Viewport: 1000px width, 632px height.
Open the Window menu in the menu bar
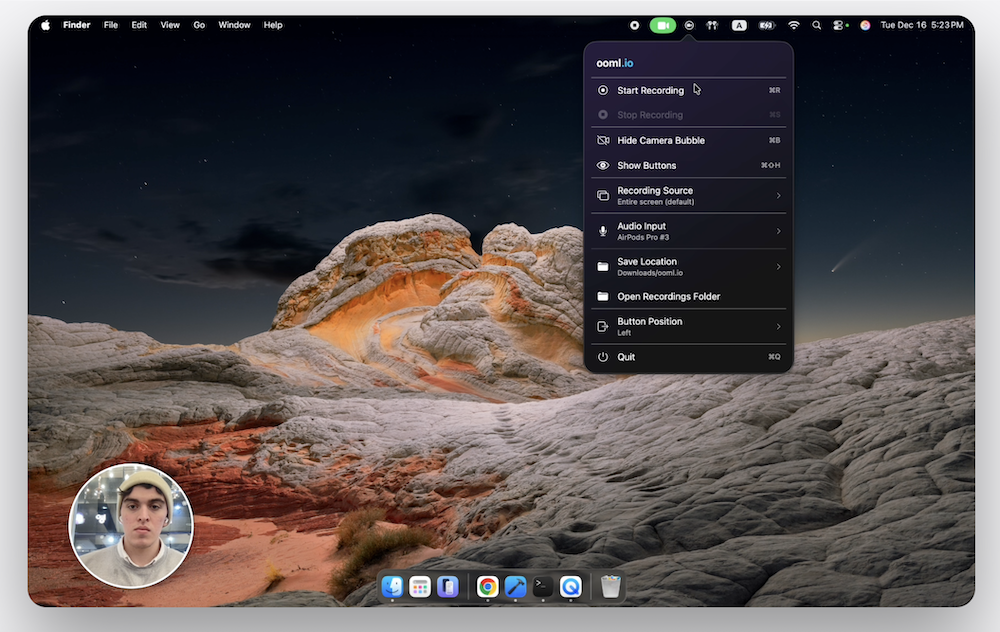click(234, 25)
